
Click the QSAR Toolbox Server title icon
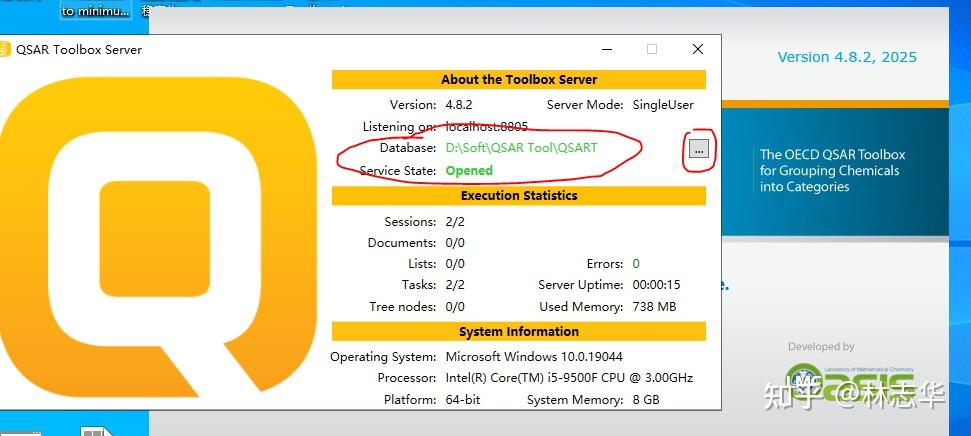click(x=5, y=50)
